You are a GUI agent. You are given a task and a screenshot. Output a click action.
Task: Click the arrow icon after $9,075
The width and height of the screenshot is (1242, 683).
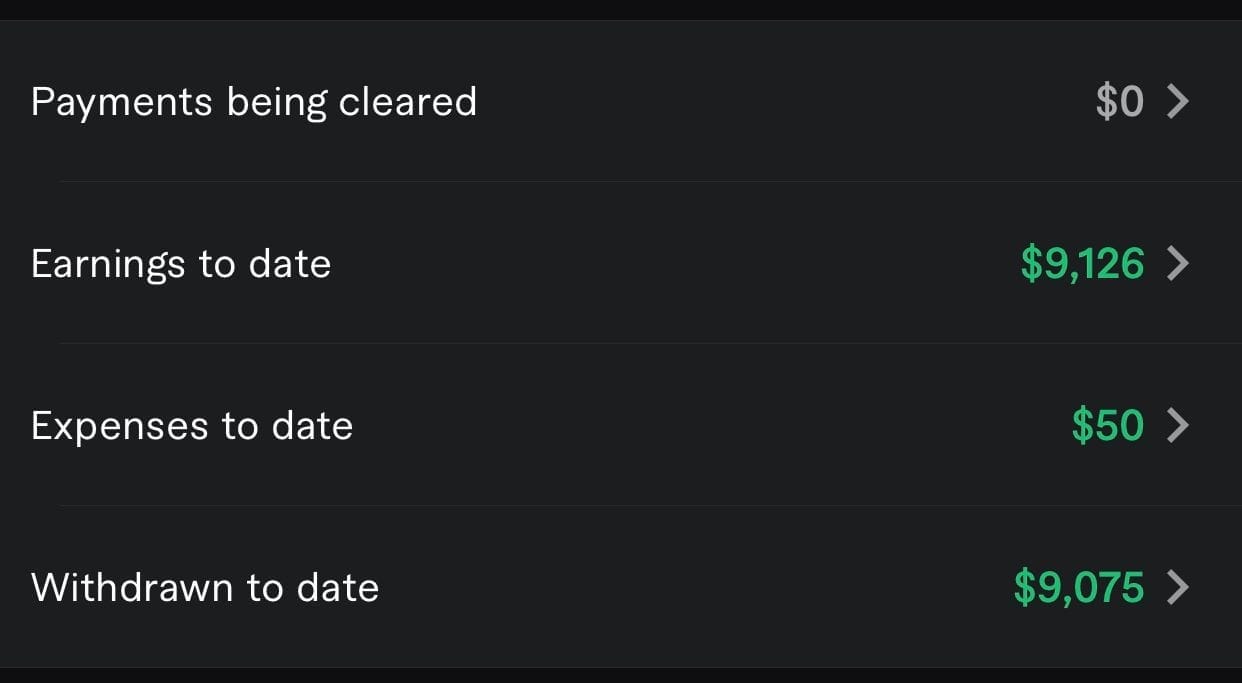1178,587
